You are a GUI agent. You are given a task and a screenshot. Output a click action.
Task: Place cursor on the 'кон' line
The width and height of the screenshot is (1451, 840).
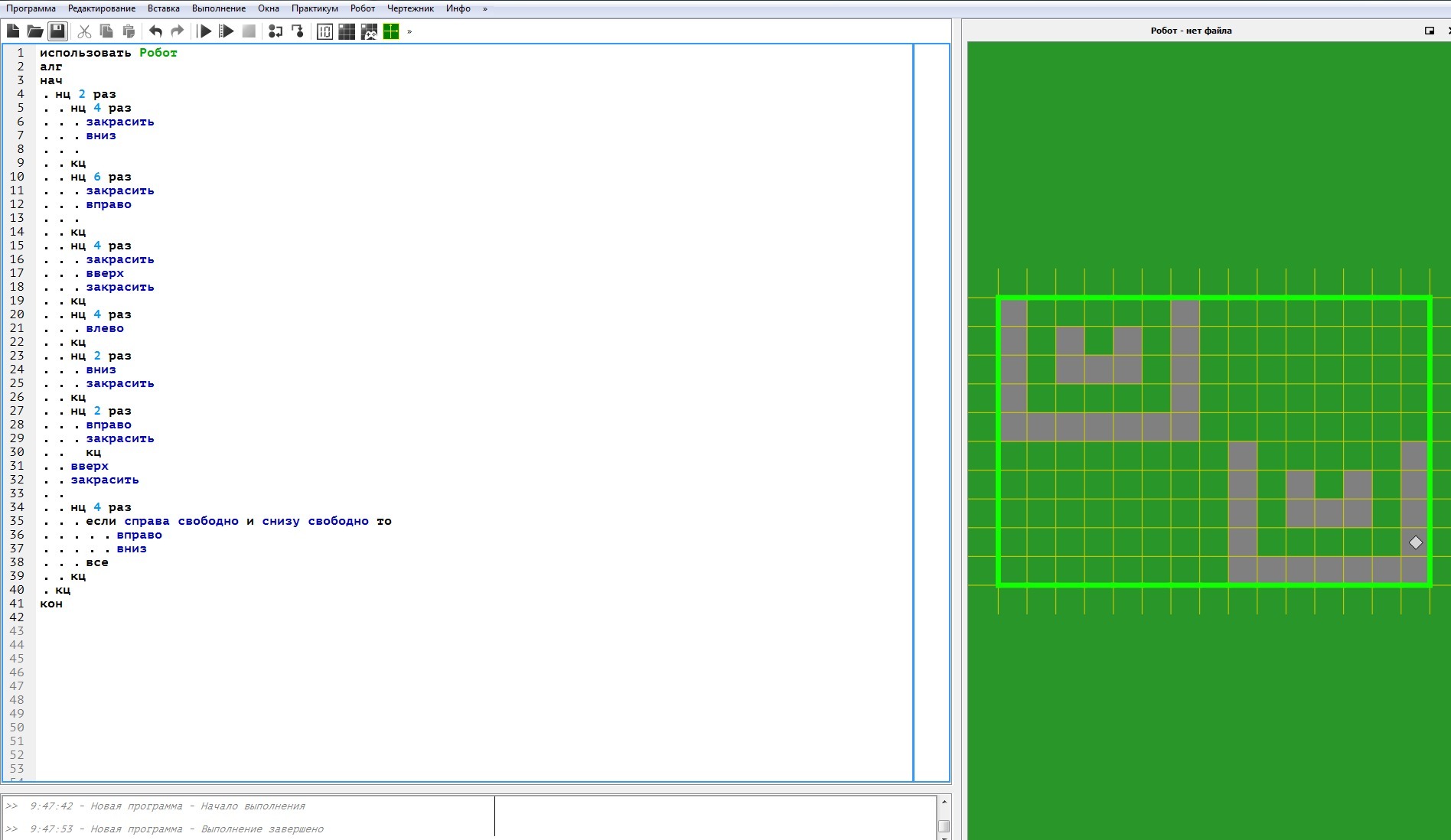tap(51, 604)
